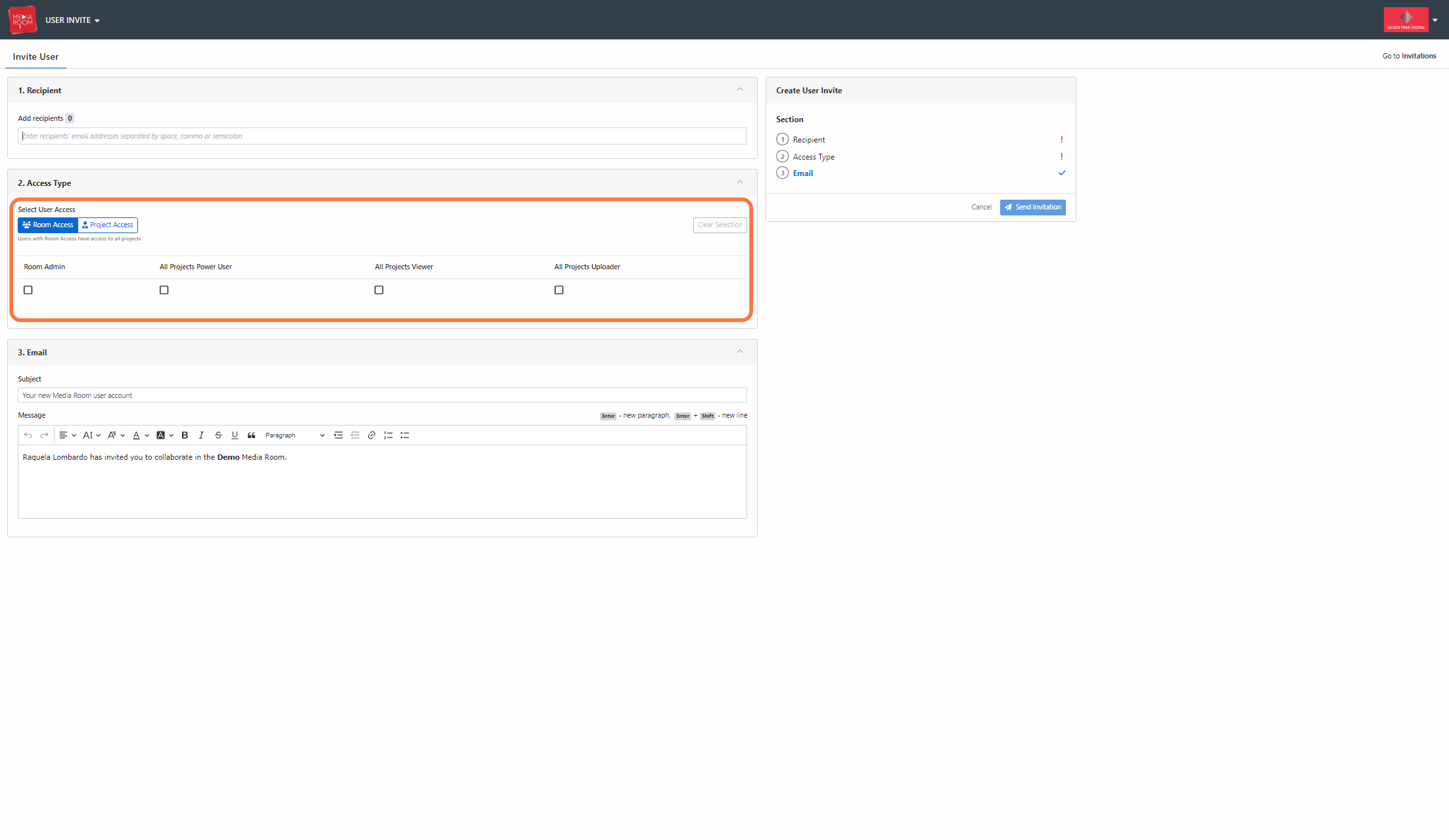The width and height of the screenshot is (1449, 840).
Task: Click the Media Room logo
Action: pyautogui.click(x=22, y=20)
